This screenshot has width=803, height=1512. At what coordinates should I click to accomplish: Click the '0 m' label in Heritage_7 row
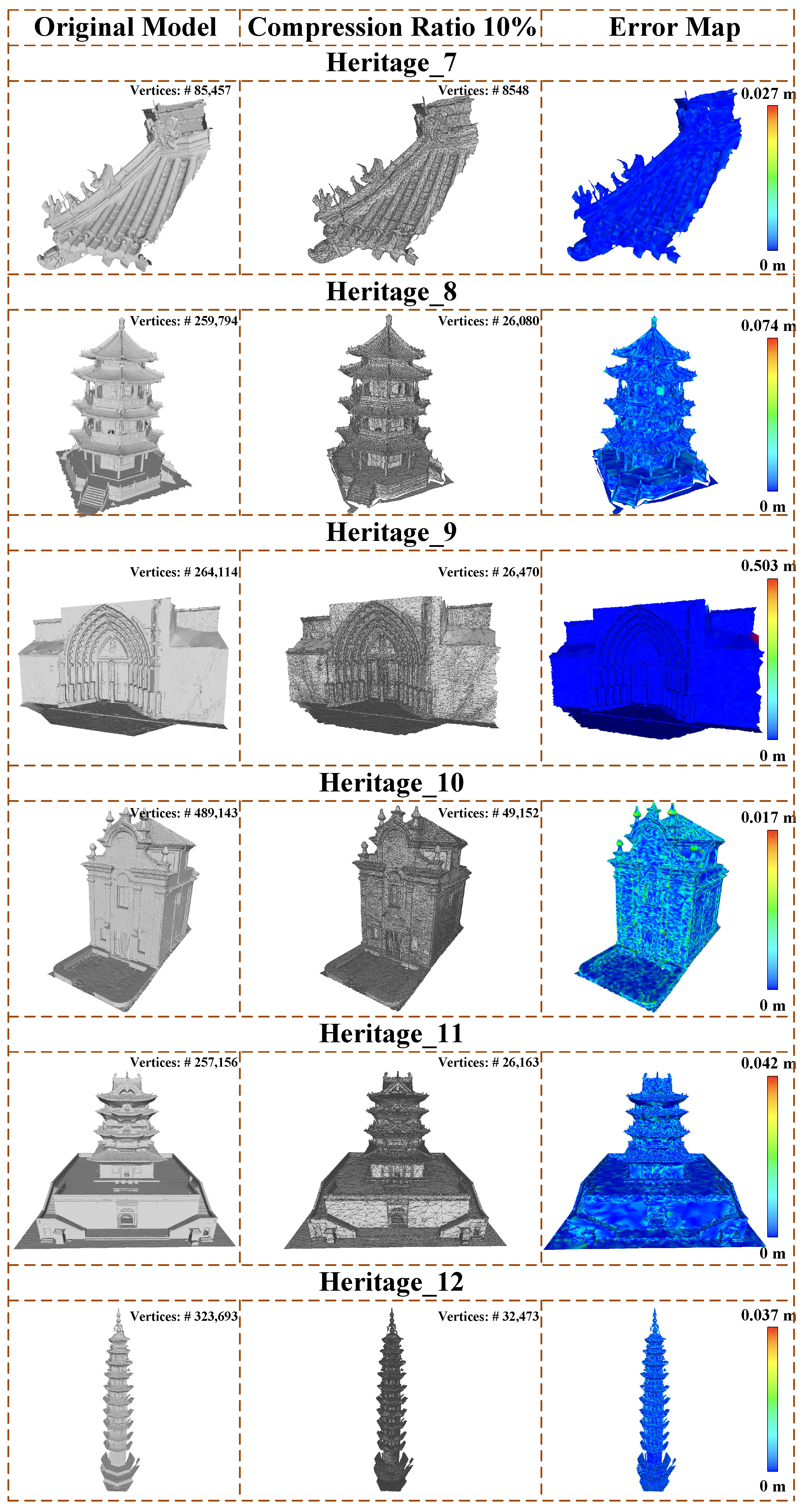pyautogui.click(x=773, y=265)
